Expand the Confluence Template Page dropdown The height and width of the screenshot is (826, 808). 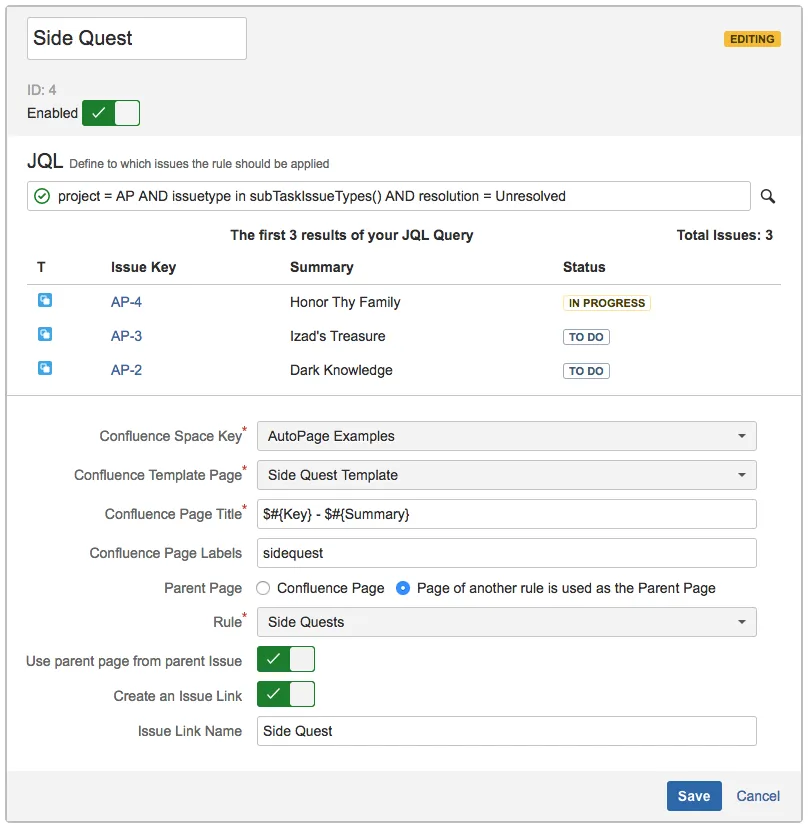[x=506, y=475]
